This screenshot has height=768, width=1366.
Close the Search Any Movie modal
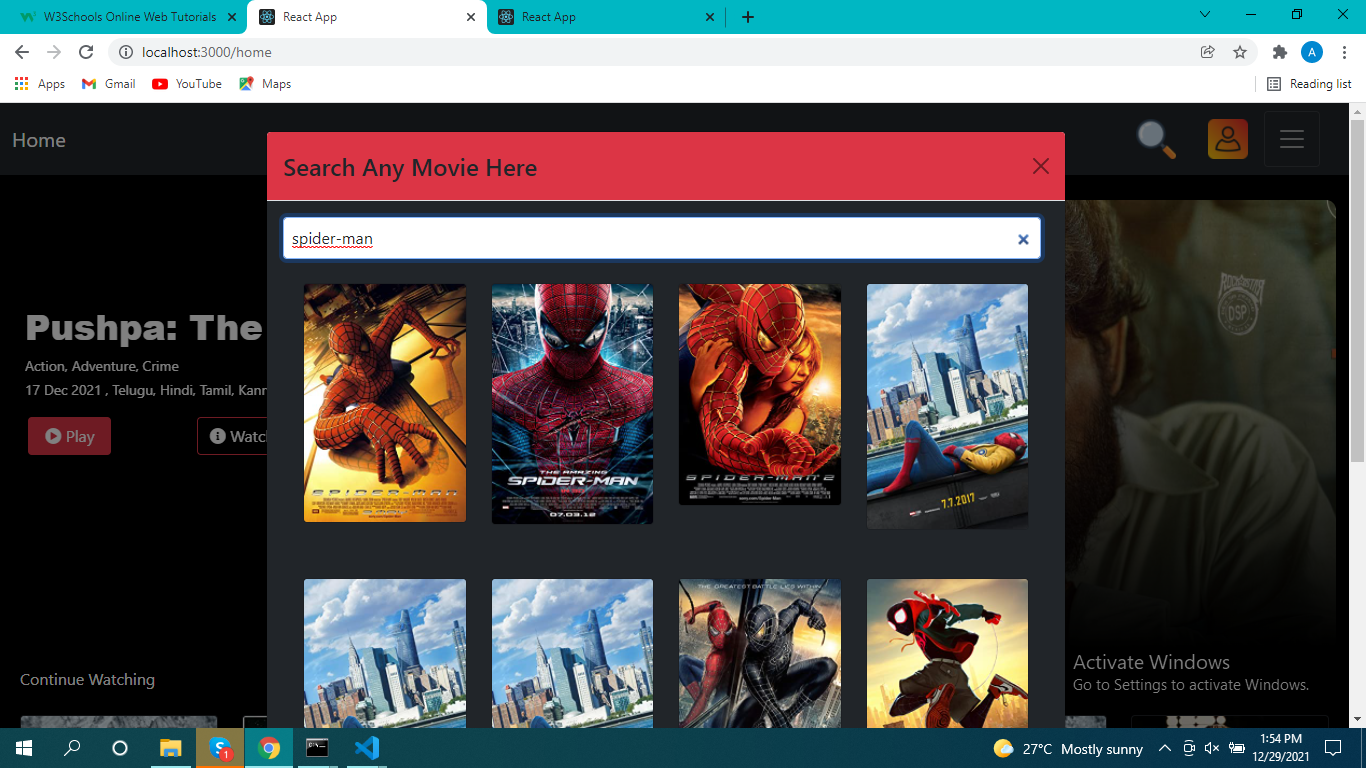(x=1041, y=166)
